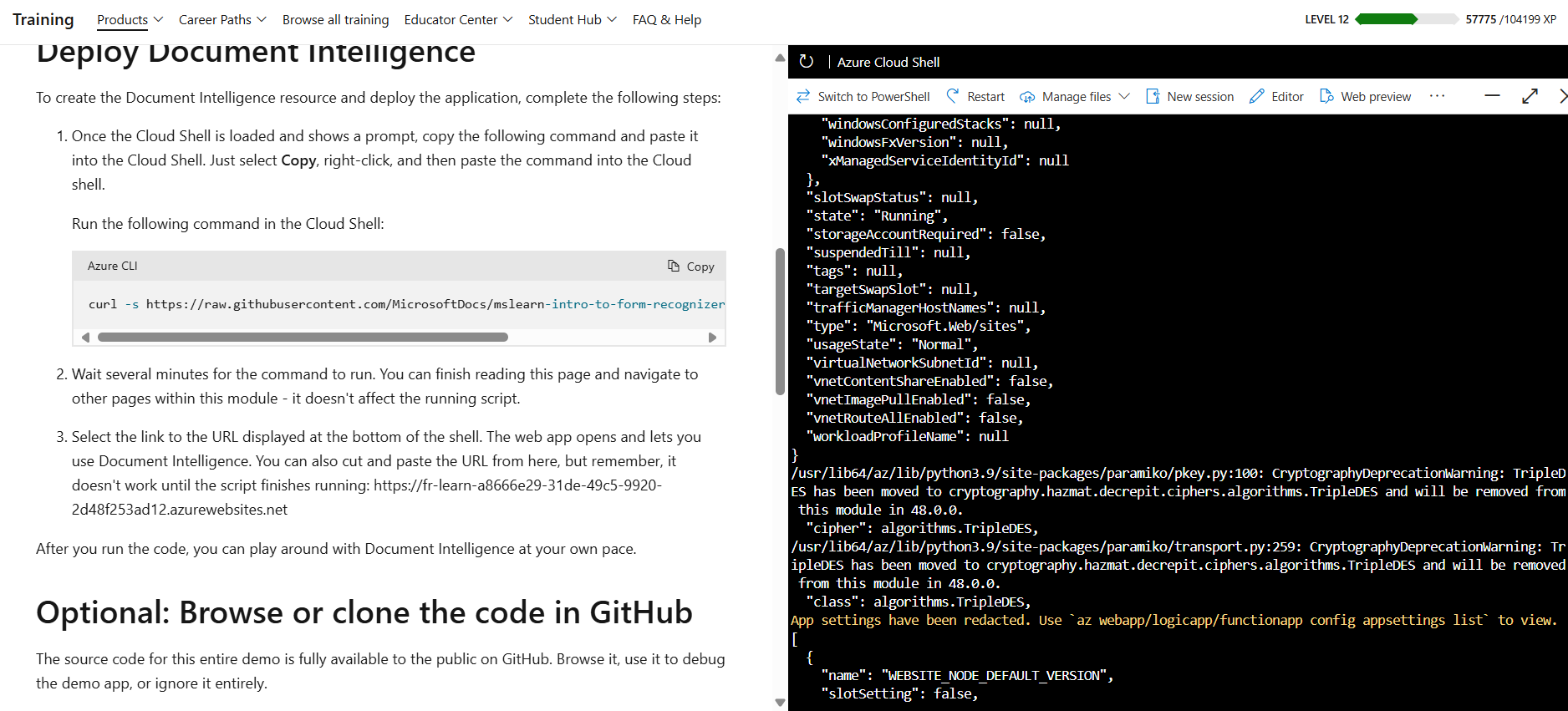Viewport: 1568px width, 711px height.
Task: Restart the Cloud Shell
Action: pos(975,97)
